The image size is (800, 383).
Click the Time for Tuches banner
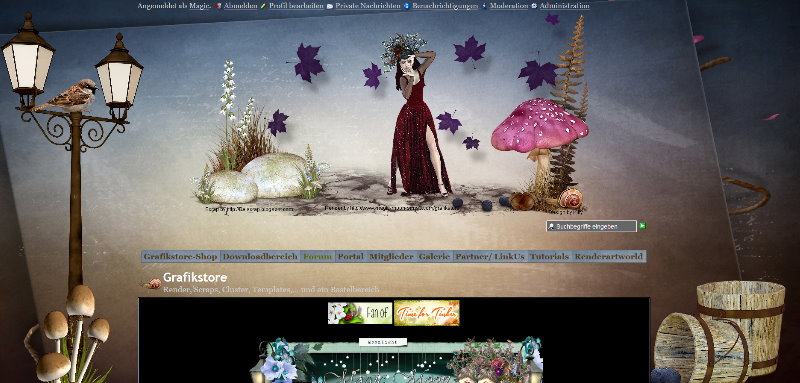427,313
